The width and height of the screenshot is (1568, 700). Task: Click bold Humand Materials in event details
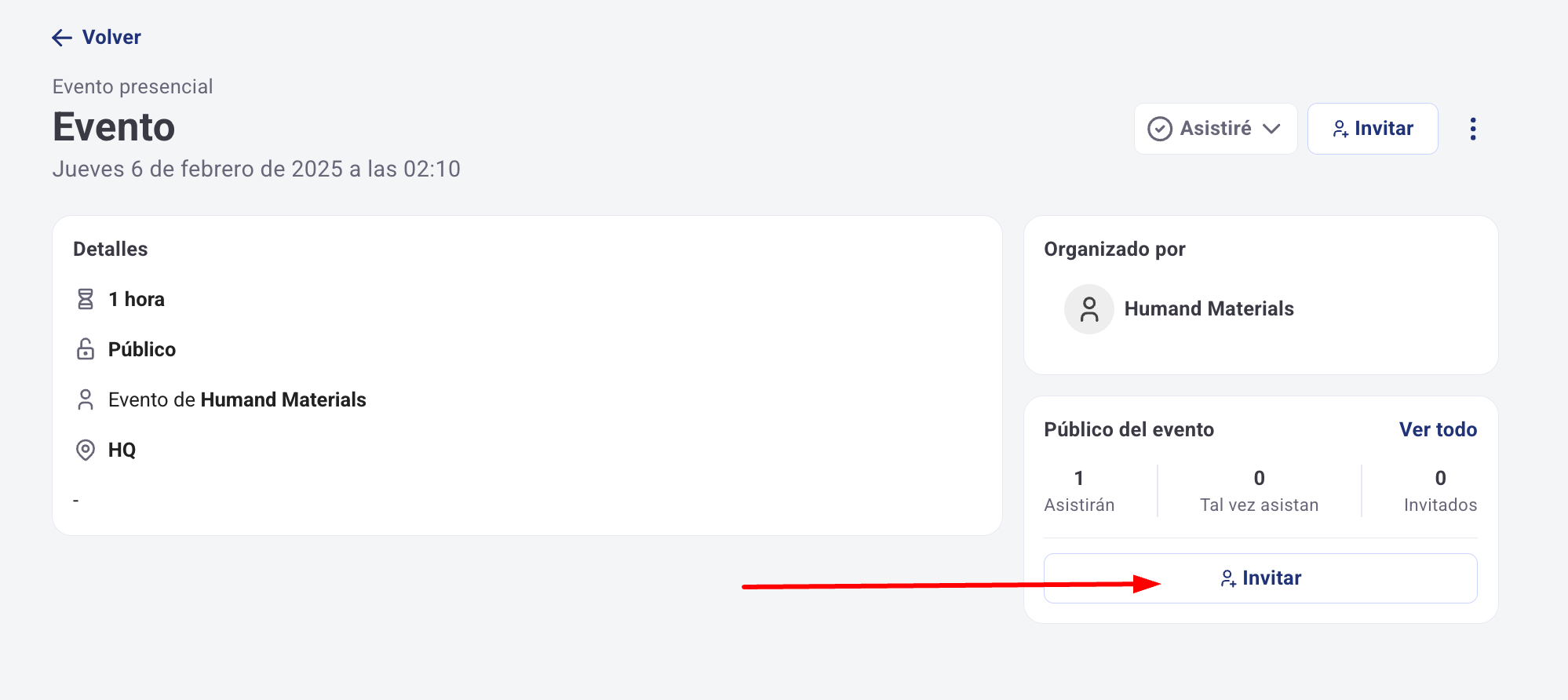coord(283,399)
